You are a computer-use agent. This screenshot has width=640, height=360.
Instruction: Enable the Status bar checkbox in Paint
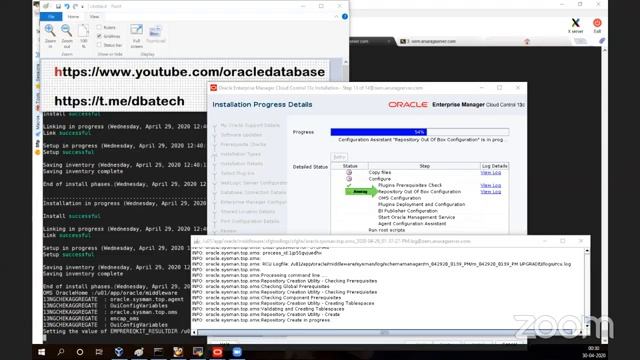coord(99,44)
